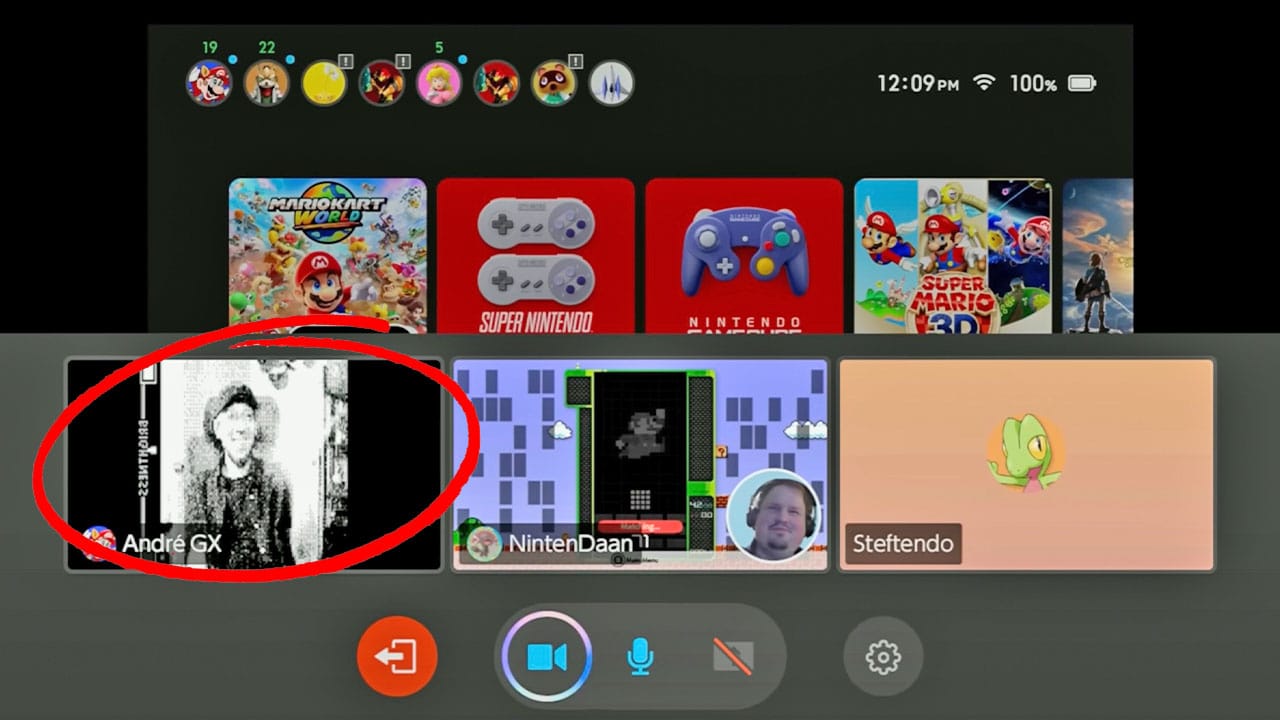Click the exclamation badge on Tom Nook avatar
The image size is (1280, 720).
click(575, 61)
